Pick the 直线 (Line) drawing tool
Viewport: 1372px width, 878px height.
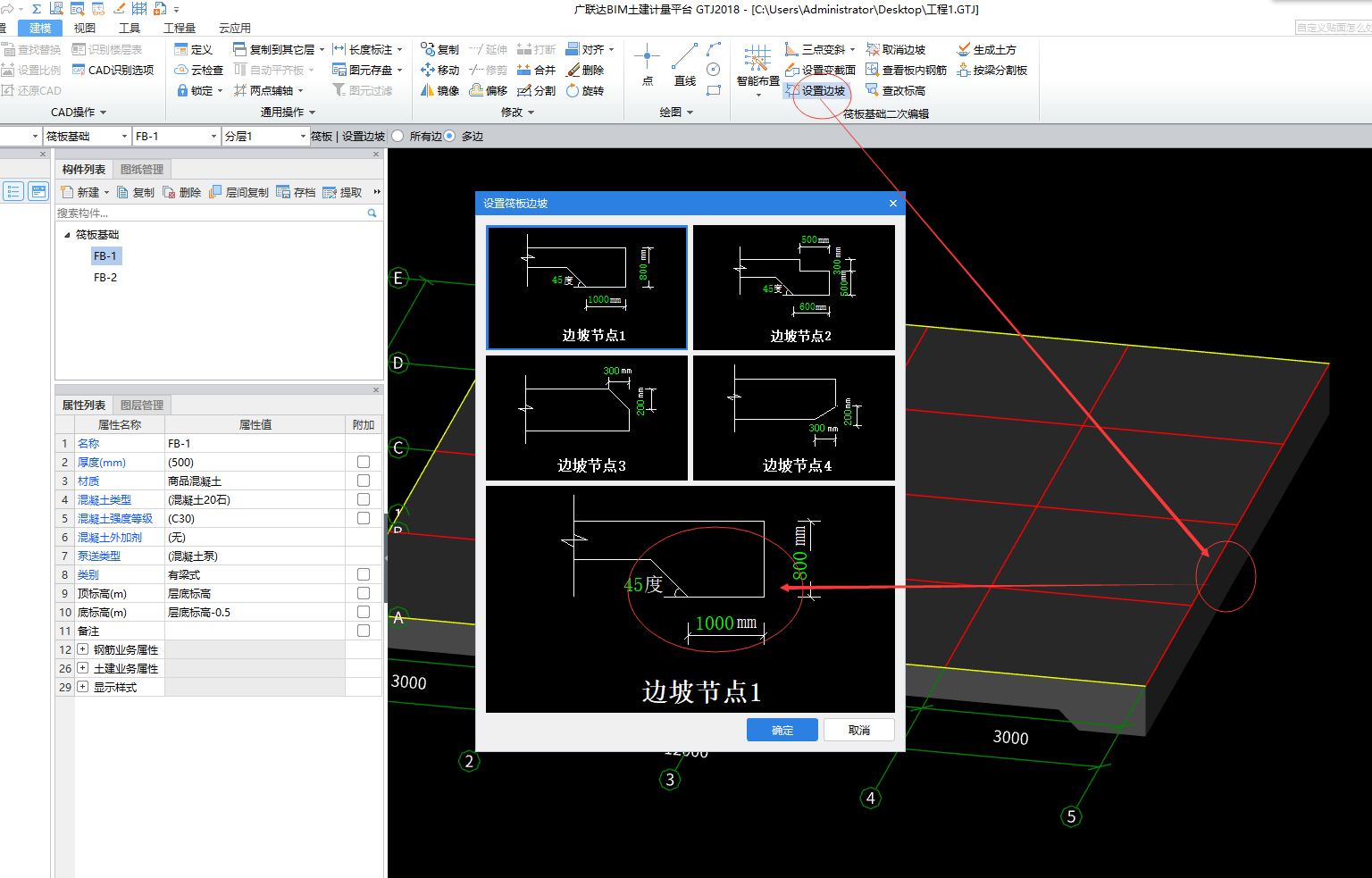tap(685, 65)
